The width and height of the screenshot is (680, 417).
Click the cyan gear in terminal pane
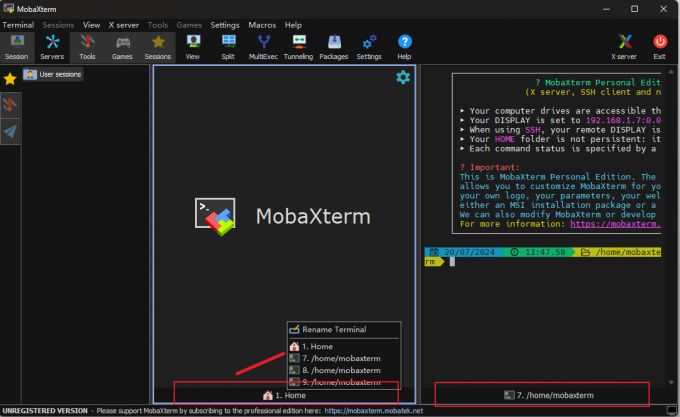click(x=403, y=77)
